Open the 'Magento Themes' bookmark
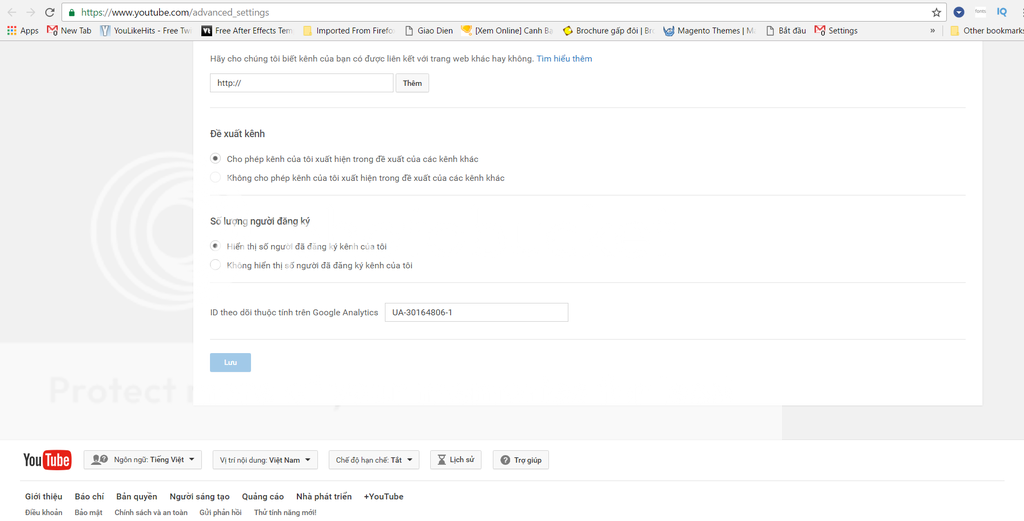The width and height of the screenshot is (1024, 521). [708, 31]
